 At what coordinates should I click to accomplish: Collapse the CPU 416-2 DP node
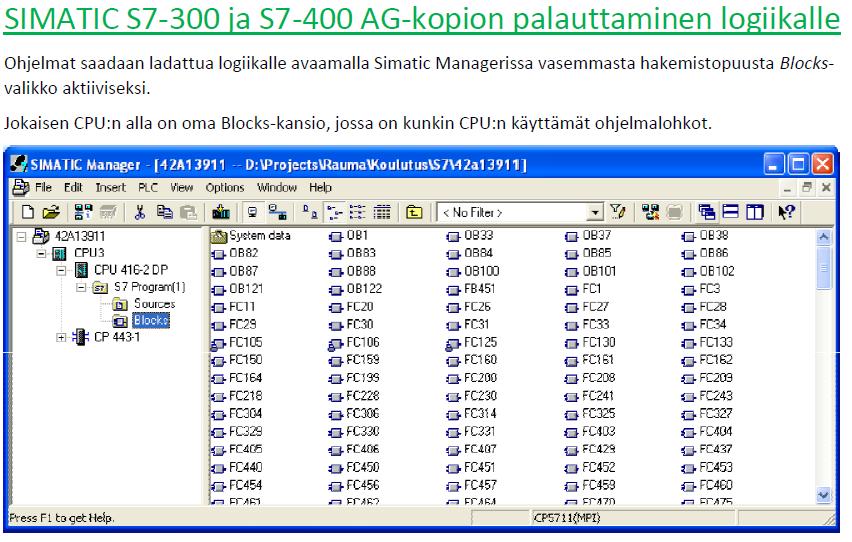pos(61,270)
